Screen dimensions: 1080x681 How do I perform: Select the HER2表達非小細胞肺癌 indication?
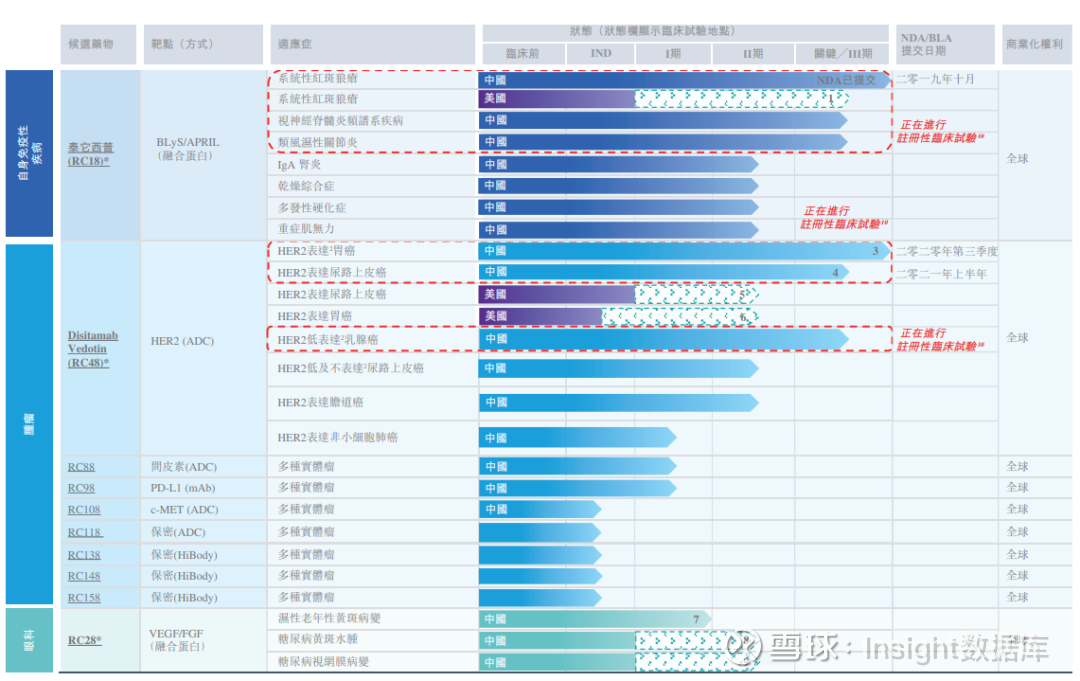tap(338, 437)
